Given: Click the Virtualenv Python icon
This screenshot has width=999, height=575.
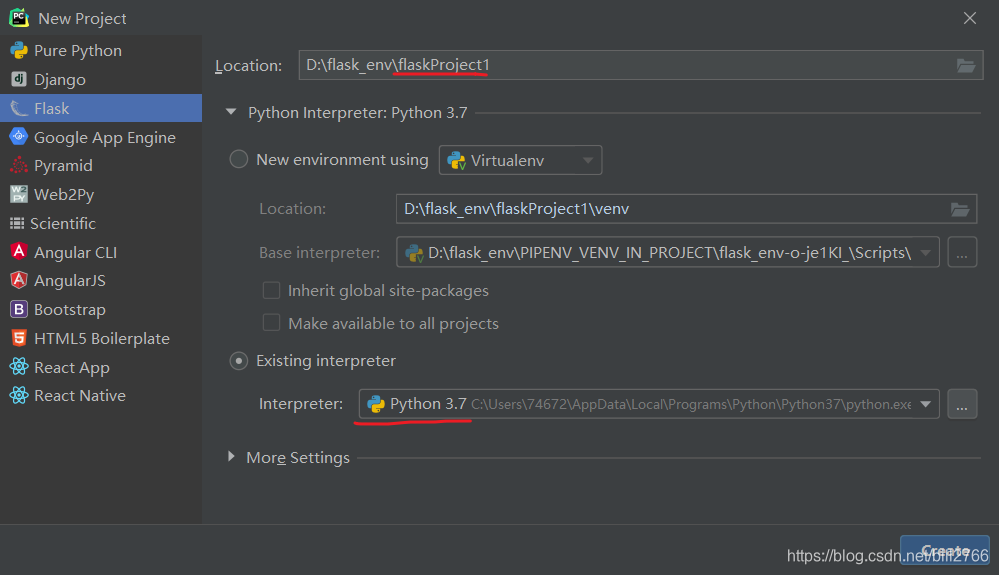Looking at the screenshot, I should (456, 160).
